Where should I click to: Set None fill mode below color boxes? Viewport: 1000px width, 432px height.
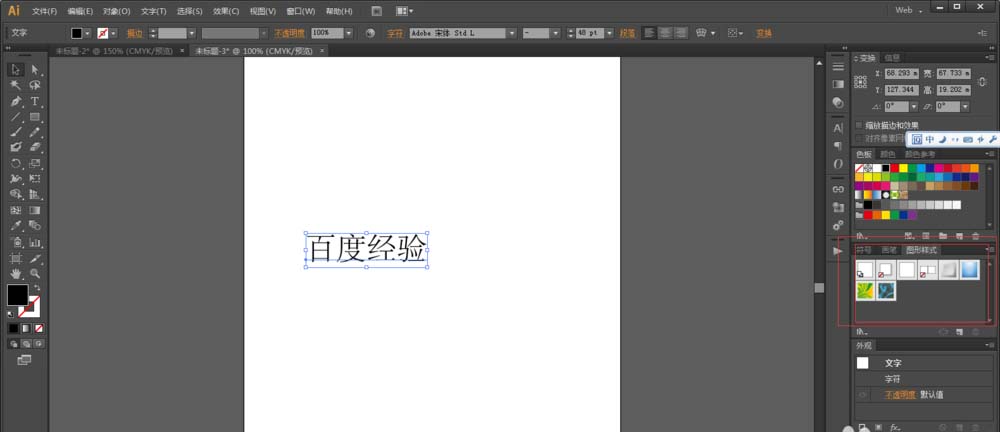pyautogui.click(x=39, y=329)
